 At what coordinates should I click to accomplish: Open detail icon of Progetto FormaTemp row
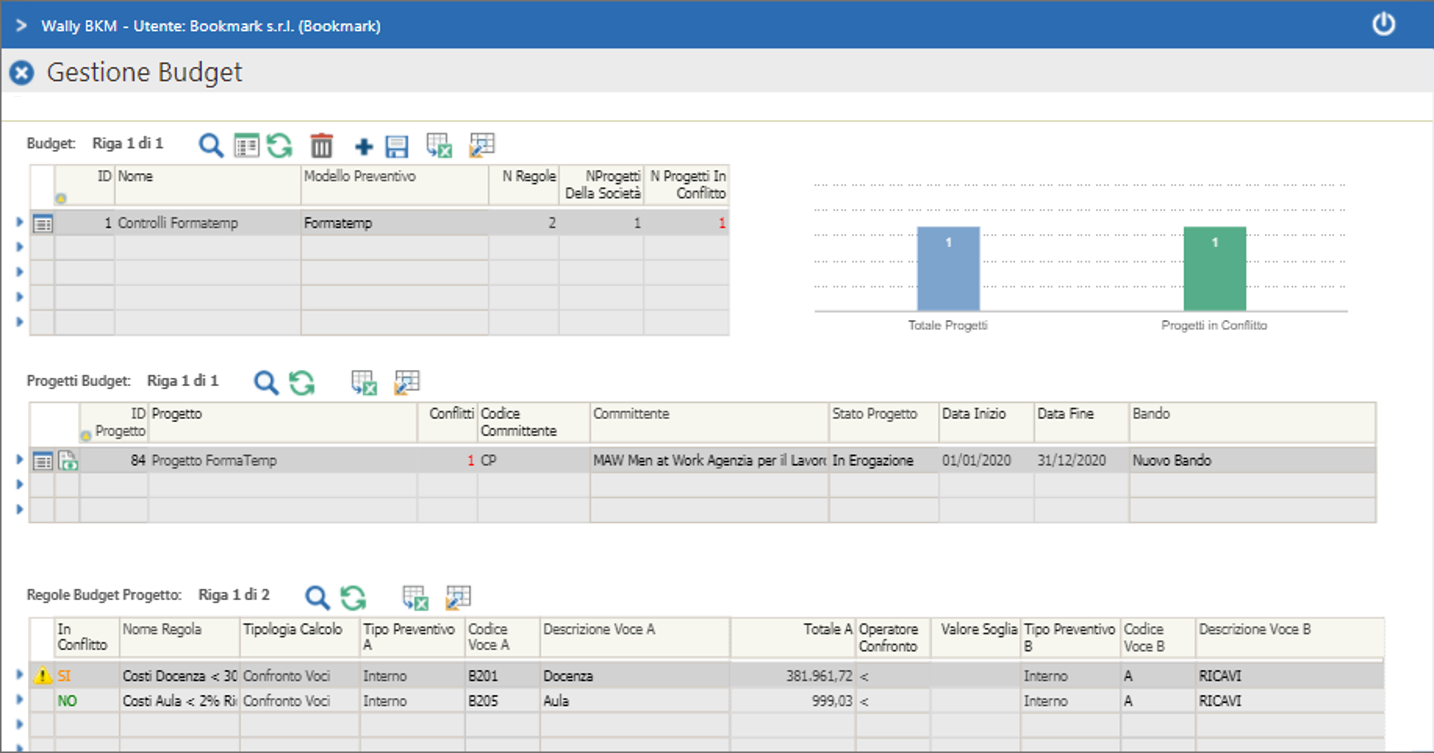point(42,461)
